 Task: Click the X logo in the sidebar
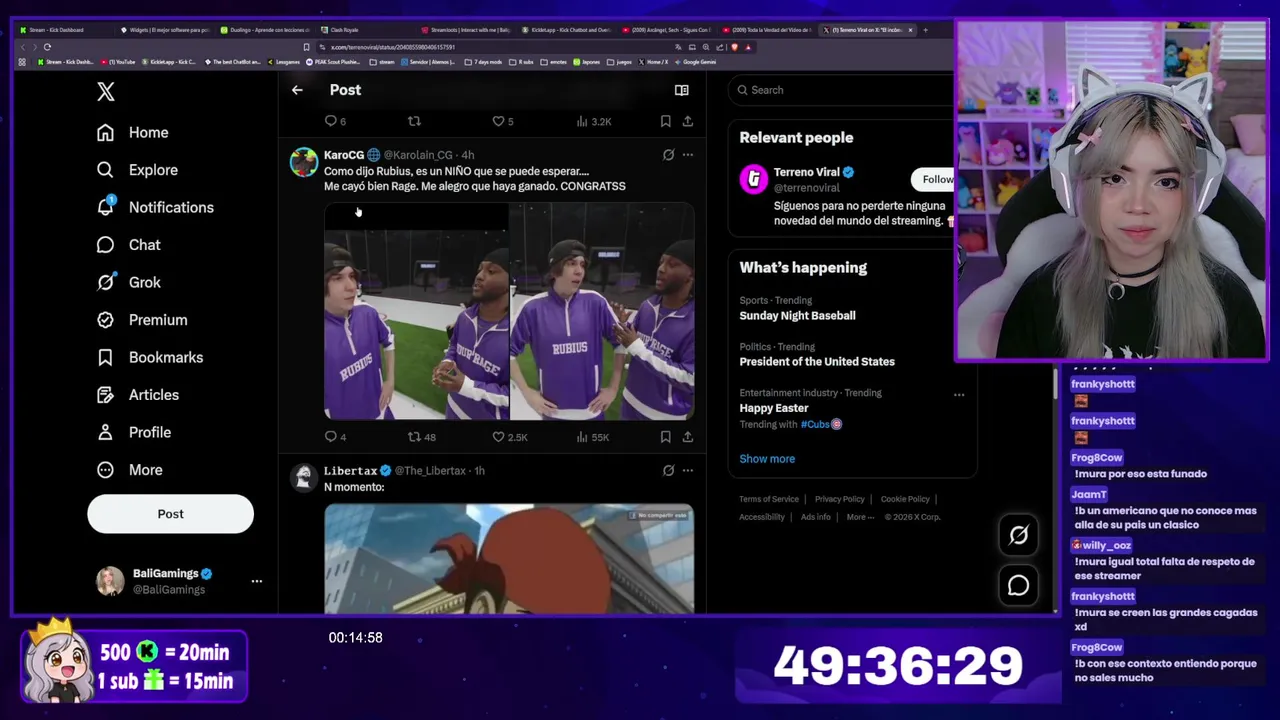tap(106, 92)
